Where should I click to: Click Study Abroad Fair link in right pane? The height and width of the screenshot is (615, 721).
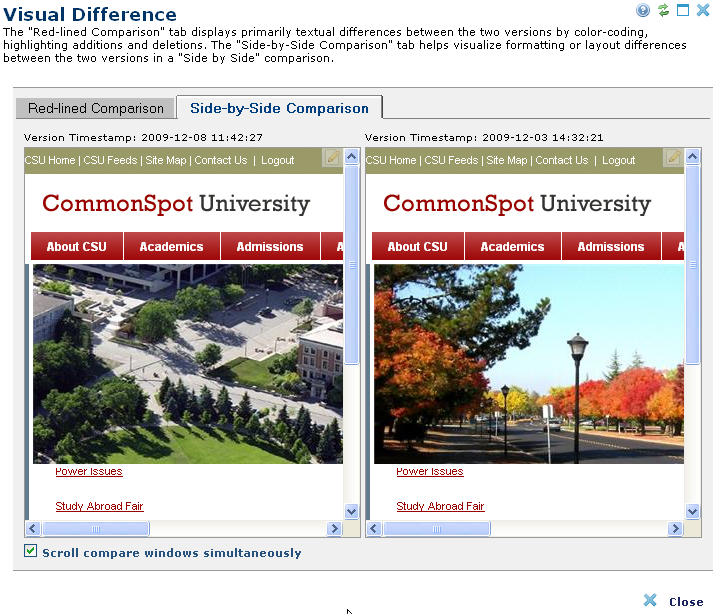click(x=441, y=506)
